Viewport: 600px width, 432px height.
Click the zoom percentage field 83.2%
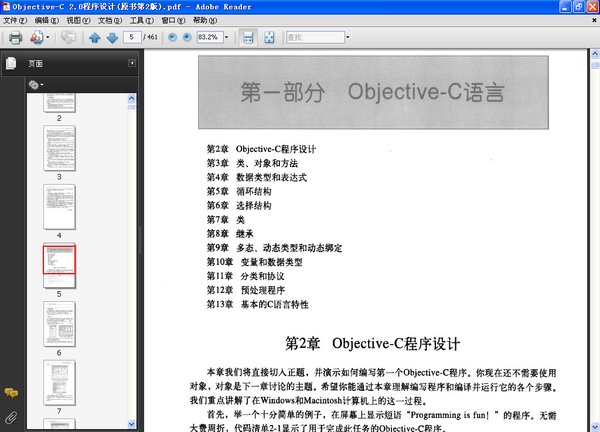210,37
